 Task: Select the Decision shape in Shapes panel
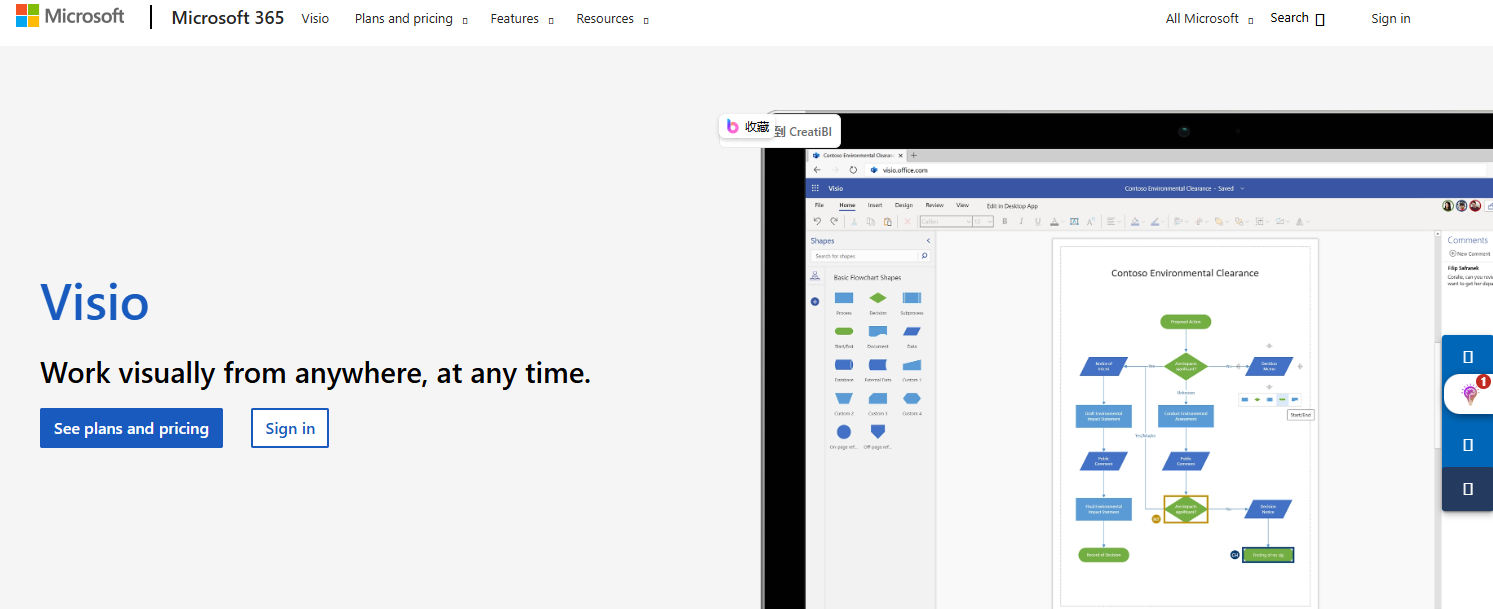click(x=877, y=298)
